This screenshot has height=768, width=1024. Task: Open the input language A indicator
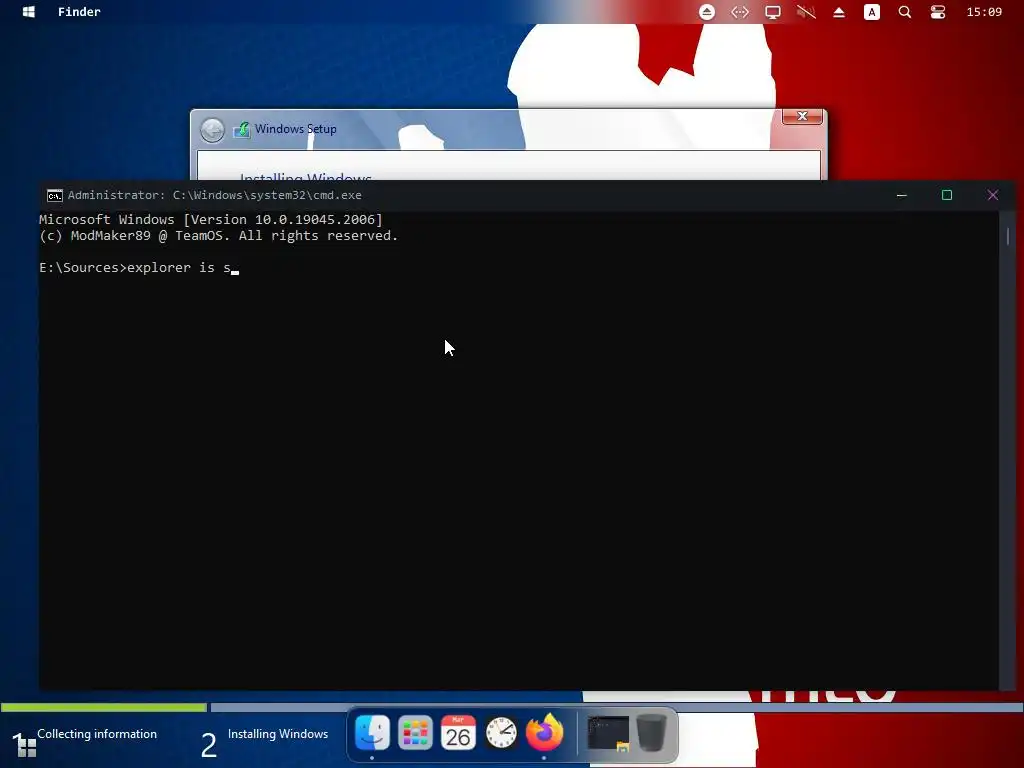coord(872,12)
